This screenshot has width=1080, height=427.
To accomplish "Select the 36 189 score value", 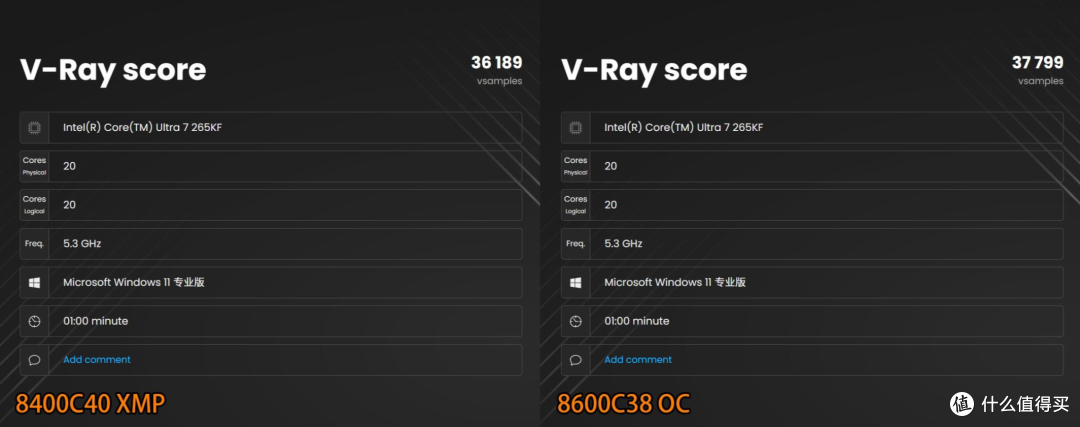I will (497, 63).
